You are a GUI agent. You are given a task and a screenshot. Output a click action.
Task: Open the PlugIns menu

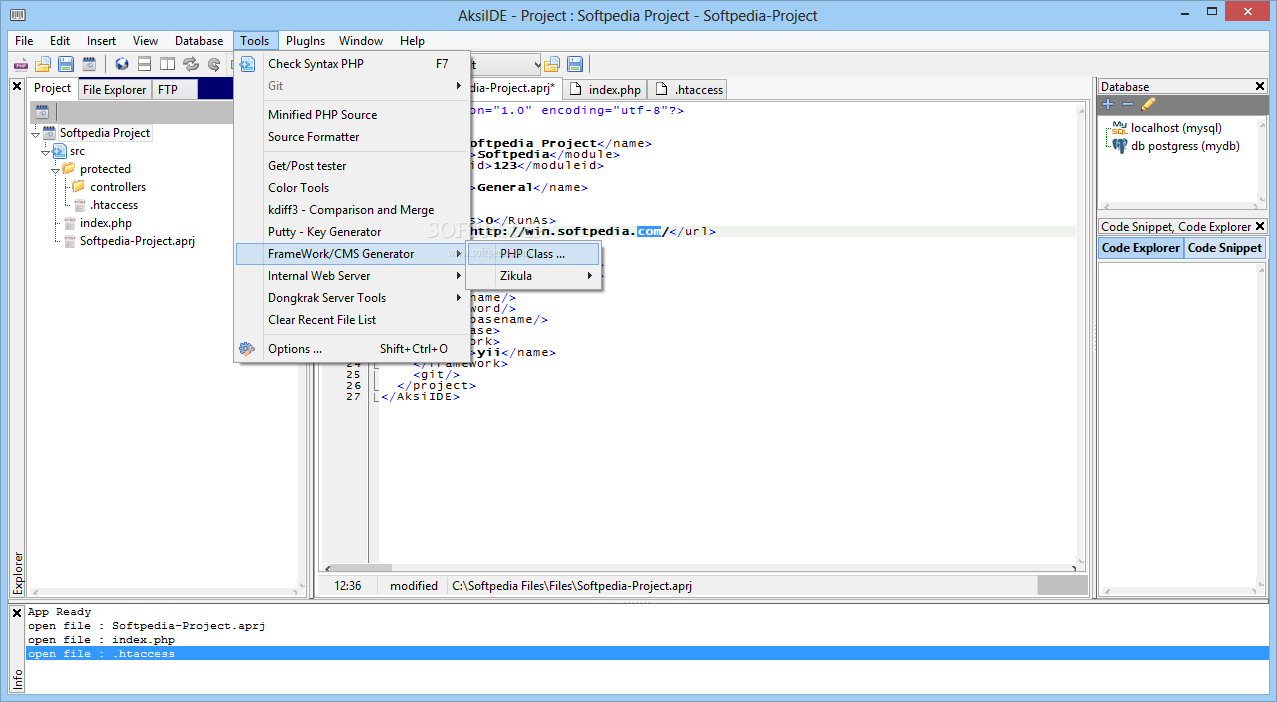tap(305, 41)
